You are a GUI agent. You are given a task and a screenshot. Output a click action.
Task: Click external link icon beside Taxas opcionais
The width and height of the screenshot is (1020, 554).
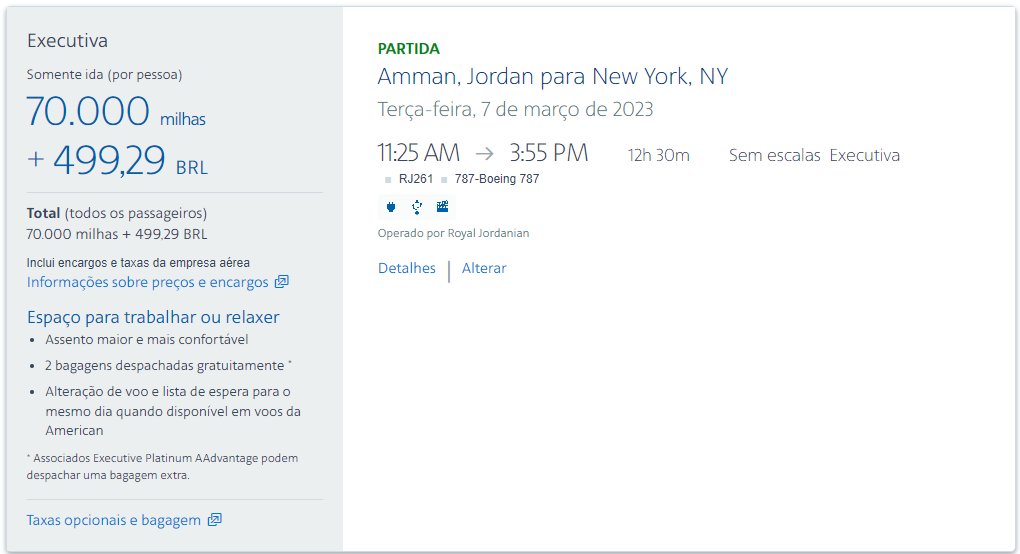tap(215, 520)
